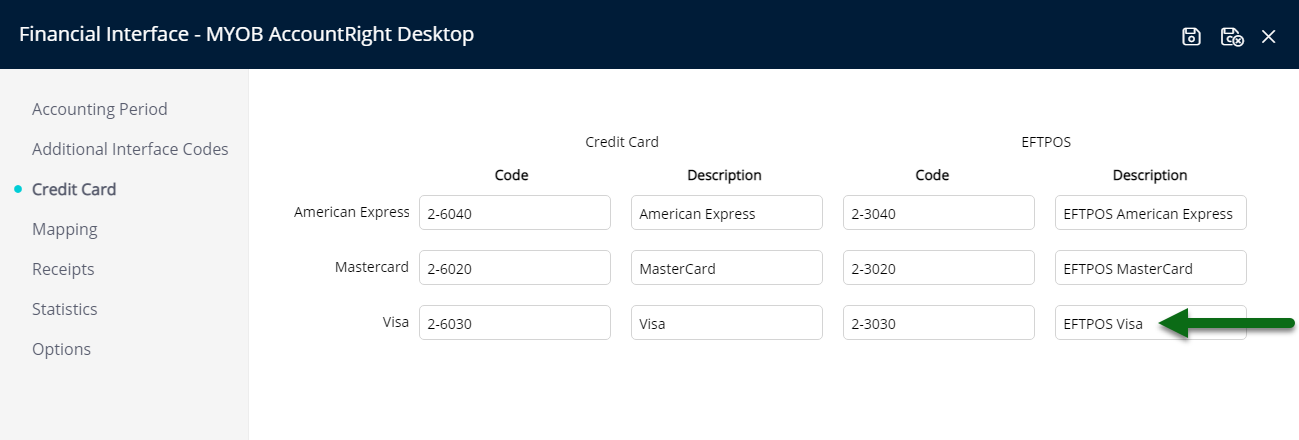Click the Save and Exit icon

pos(1232,37)
